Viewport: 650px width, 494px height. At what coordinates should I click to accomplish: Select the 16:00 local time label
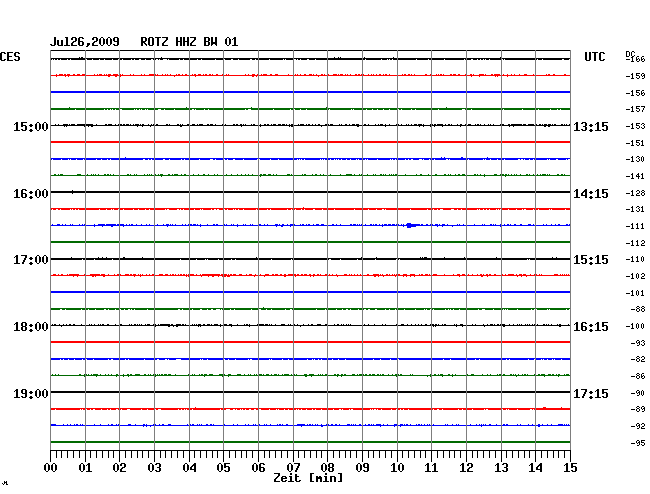click(x=31, y=194)
